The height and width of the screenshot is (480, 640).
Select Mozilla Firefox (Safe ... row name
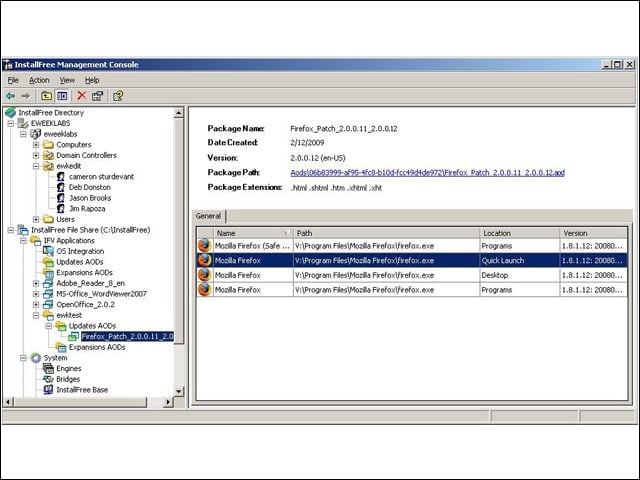(252, 246)
